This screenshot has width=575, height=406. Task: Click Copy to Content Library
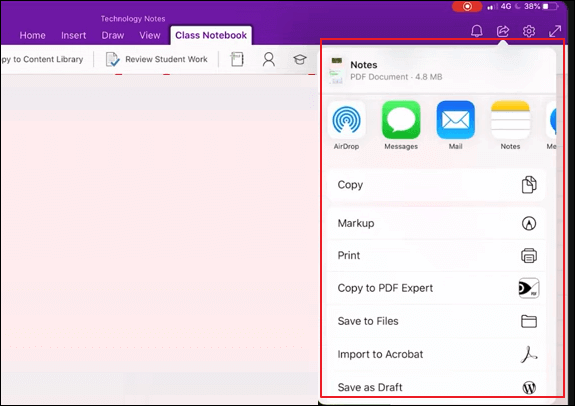coord(42,59)
